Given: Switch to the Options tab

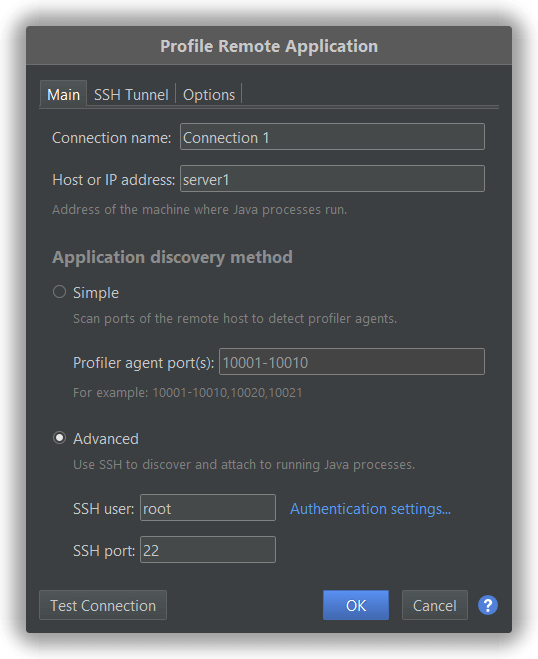Looking at the screenshot, I should pos(209,95).
